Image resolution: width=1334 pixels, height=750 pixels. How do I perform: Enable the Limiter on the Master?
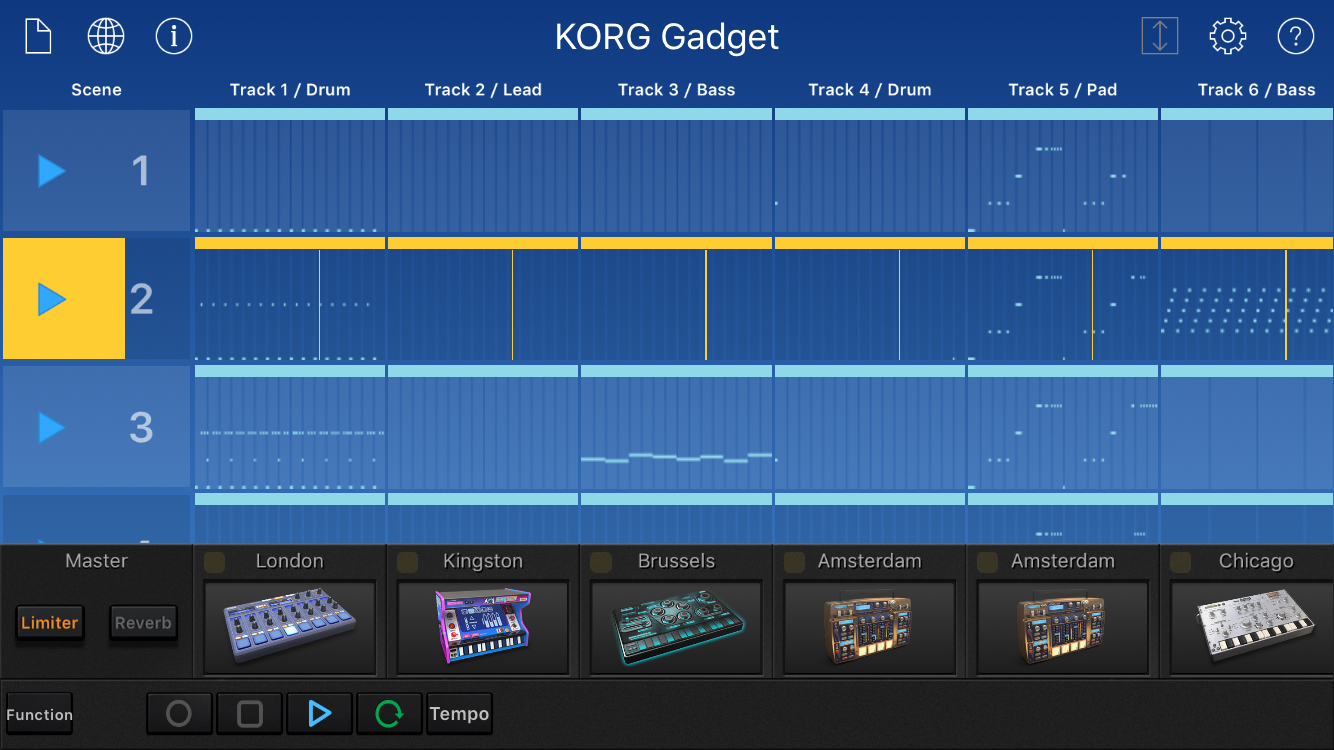click(x=50, y=622)
